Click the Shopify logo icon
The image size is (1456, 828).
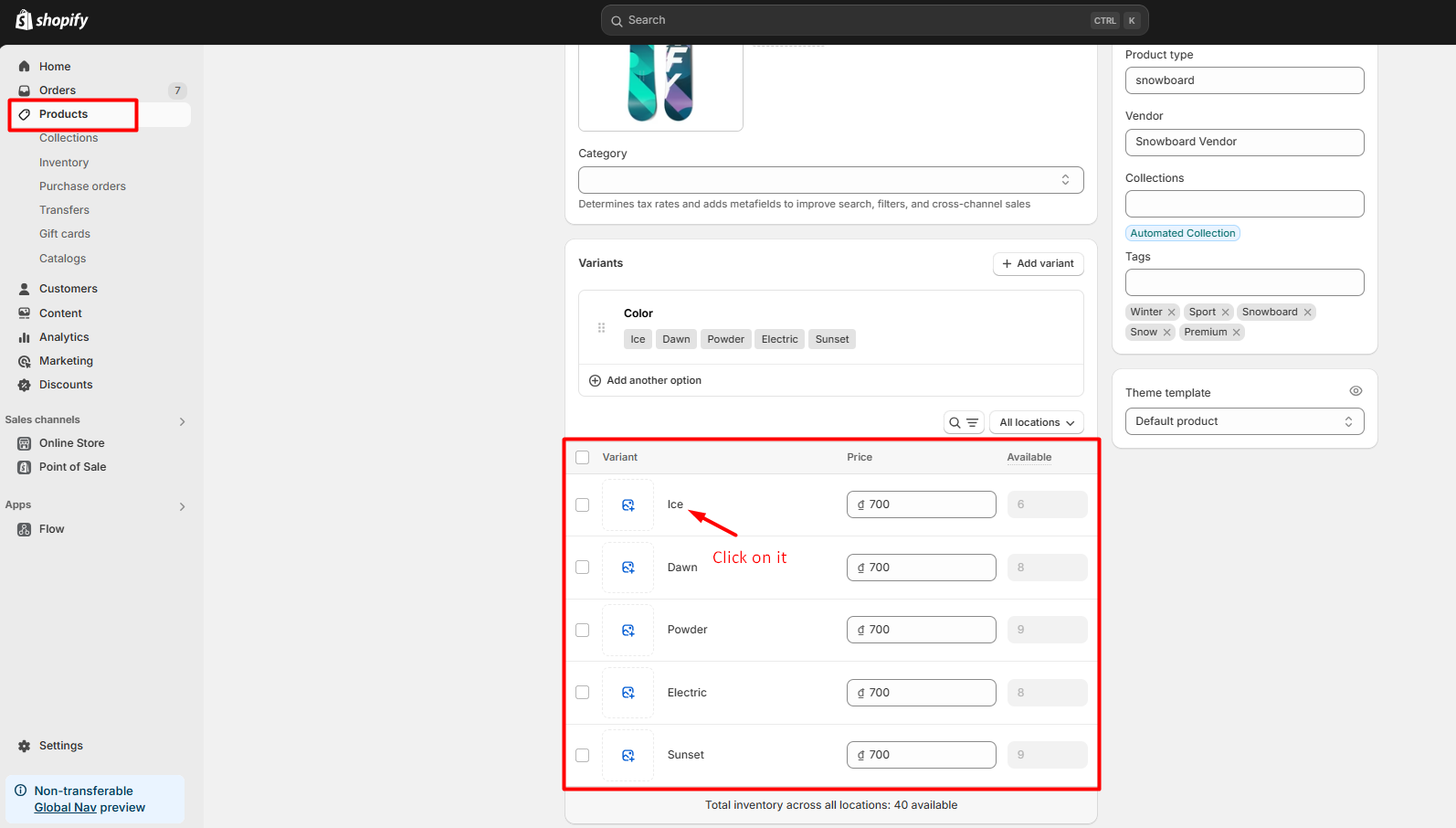pos(25,20)
